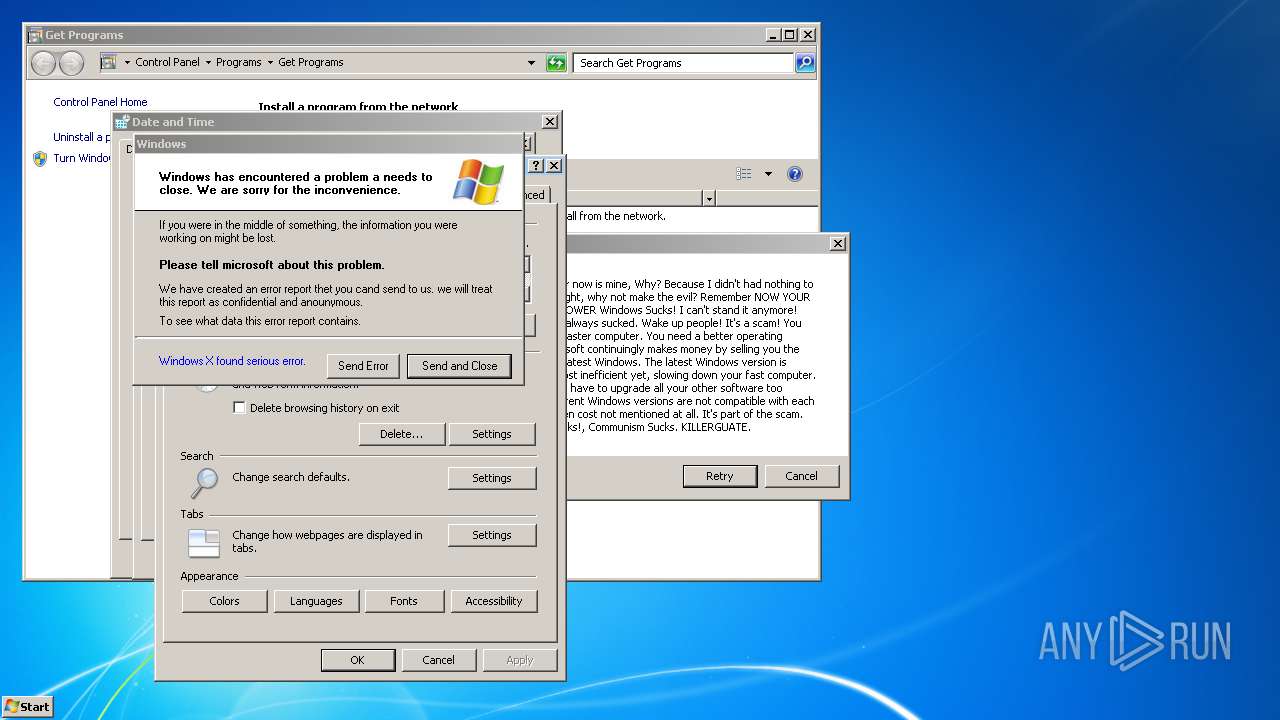Click the Date and Time title bar icon
This screenshot has width=1280, height=720.
(x=122, y=122)
